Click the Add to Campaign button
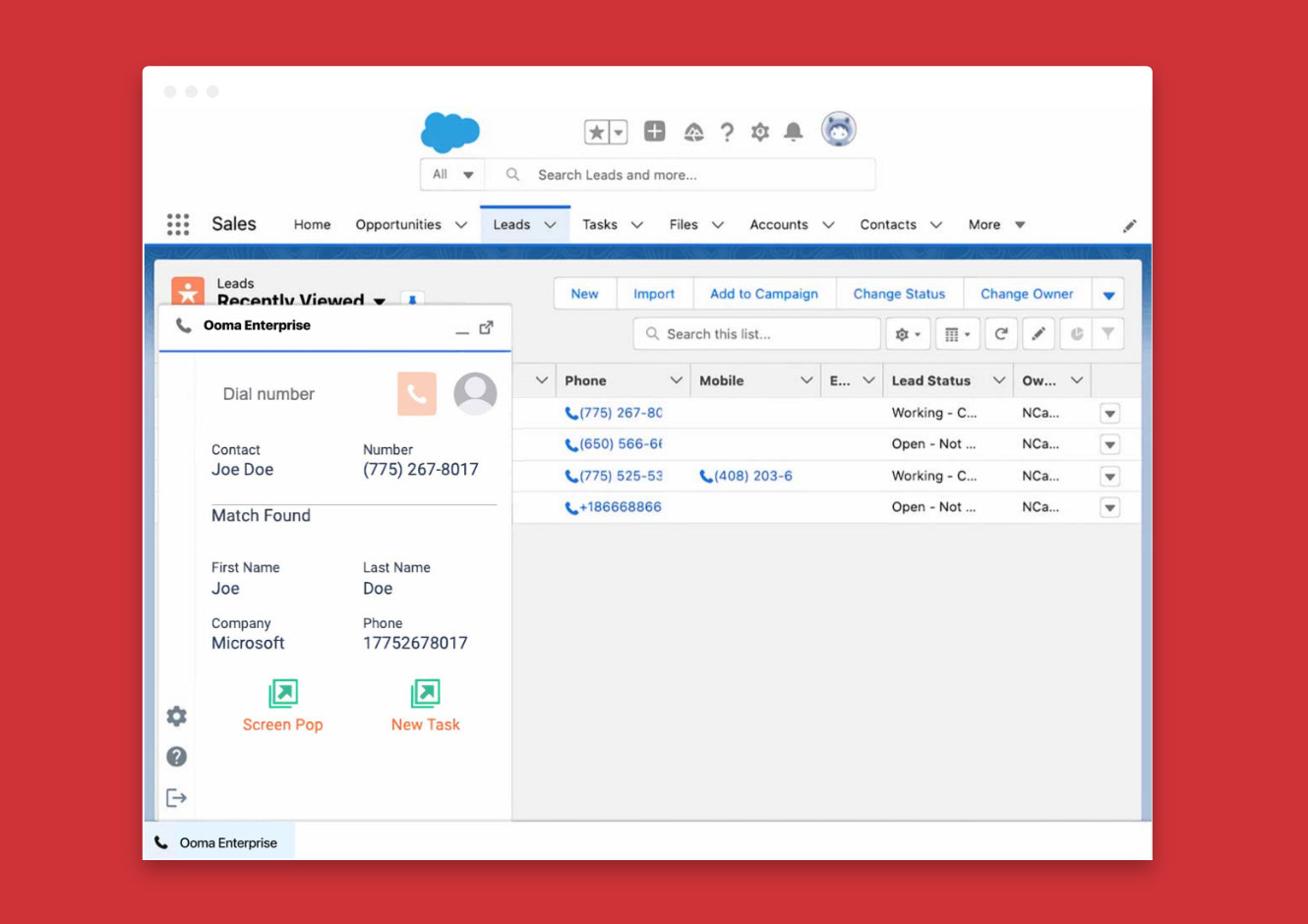1308x924 pixels. (763, 294)
